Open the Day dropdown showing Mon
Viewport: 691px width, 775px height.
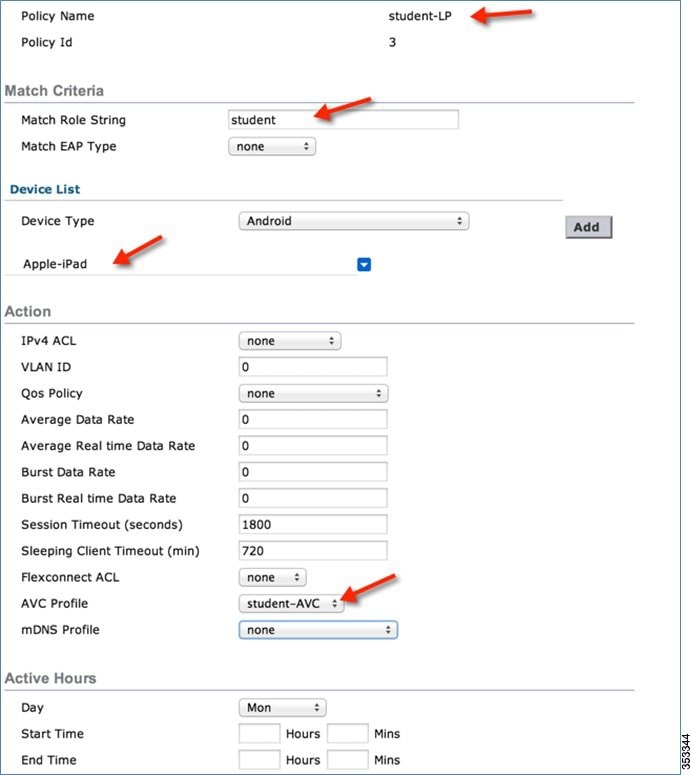pos(282,708)
